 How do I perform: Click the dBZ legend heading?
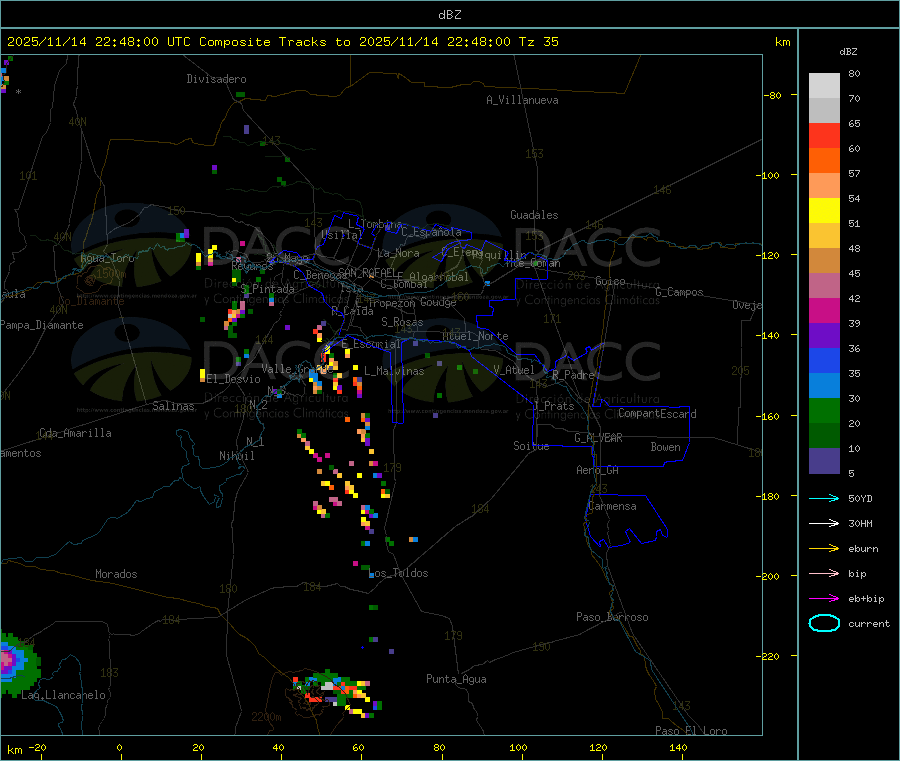[848, 51]
